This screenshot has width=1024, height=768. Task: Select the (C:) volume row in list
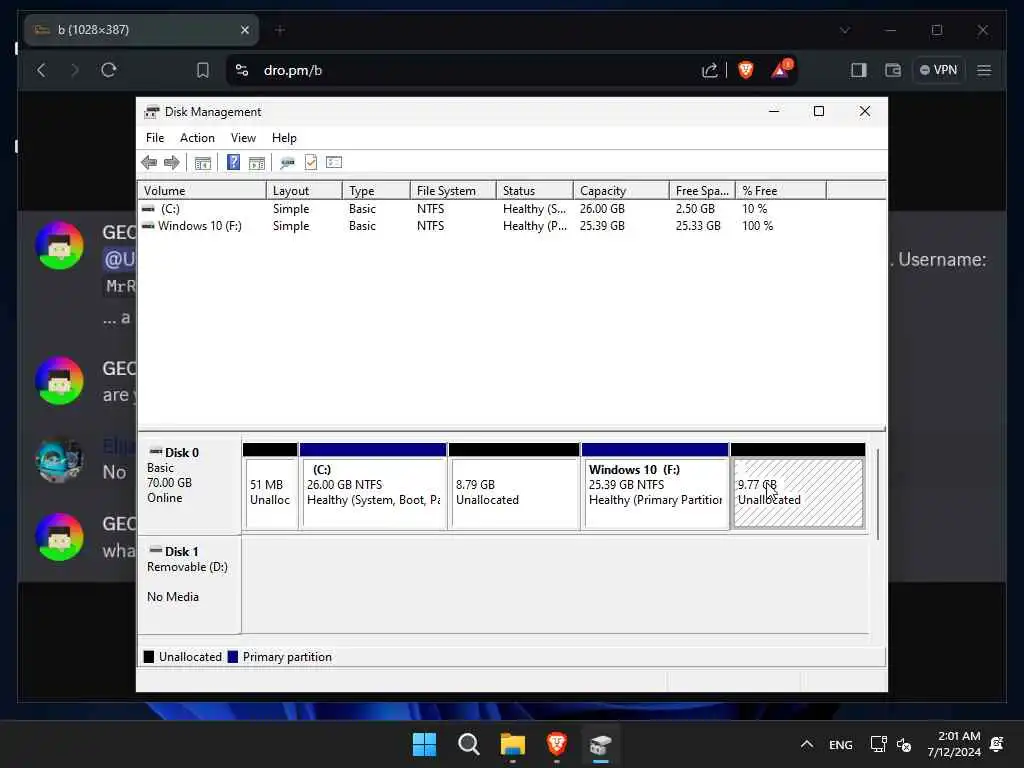pyautogui.click(x=511, y=209)
